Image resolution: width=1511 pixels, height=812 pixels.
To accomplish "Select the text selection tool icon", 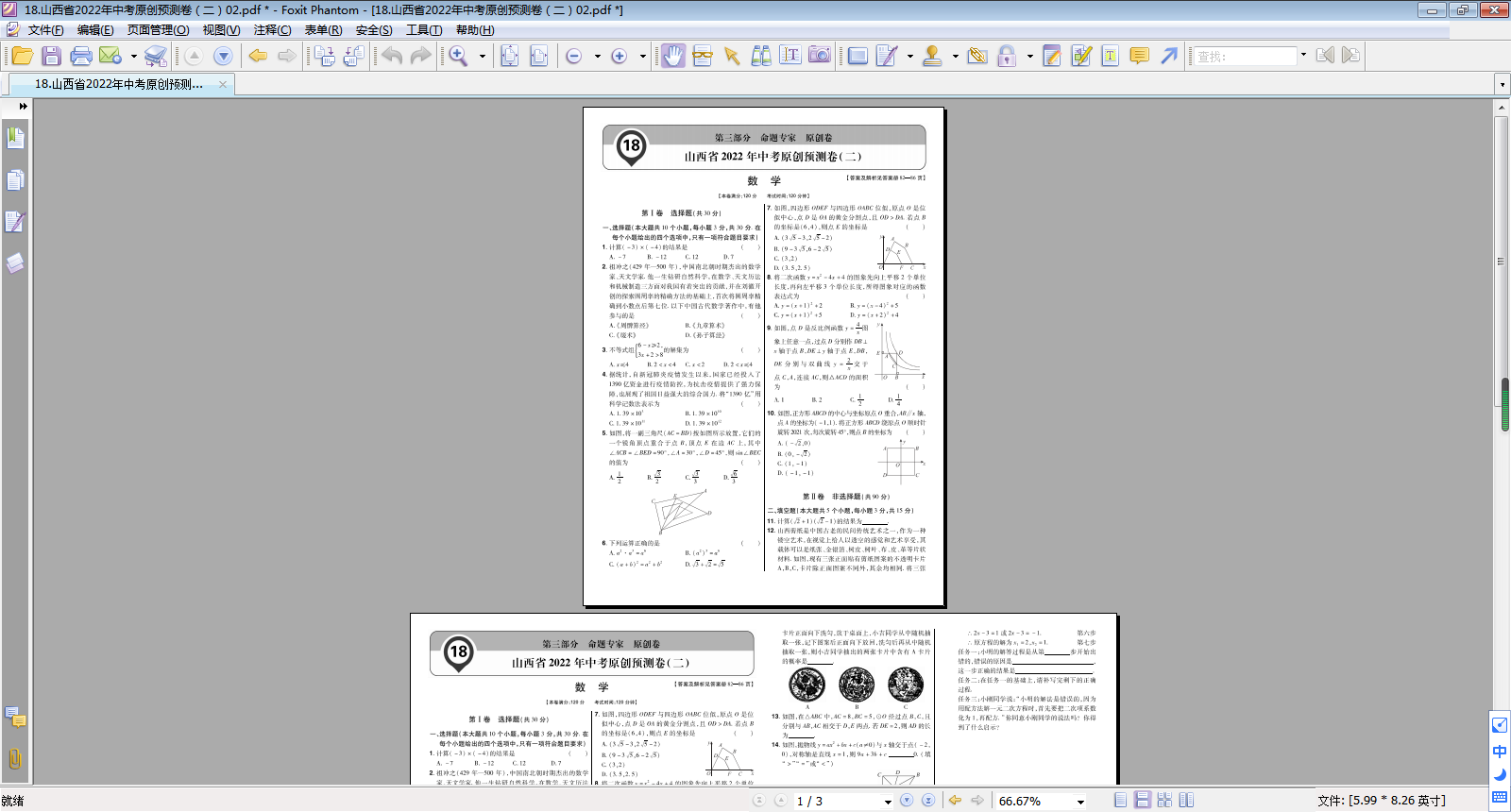I will pos(790,57).
